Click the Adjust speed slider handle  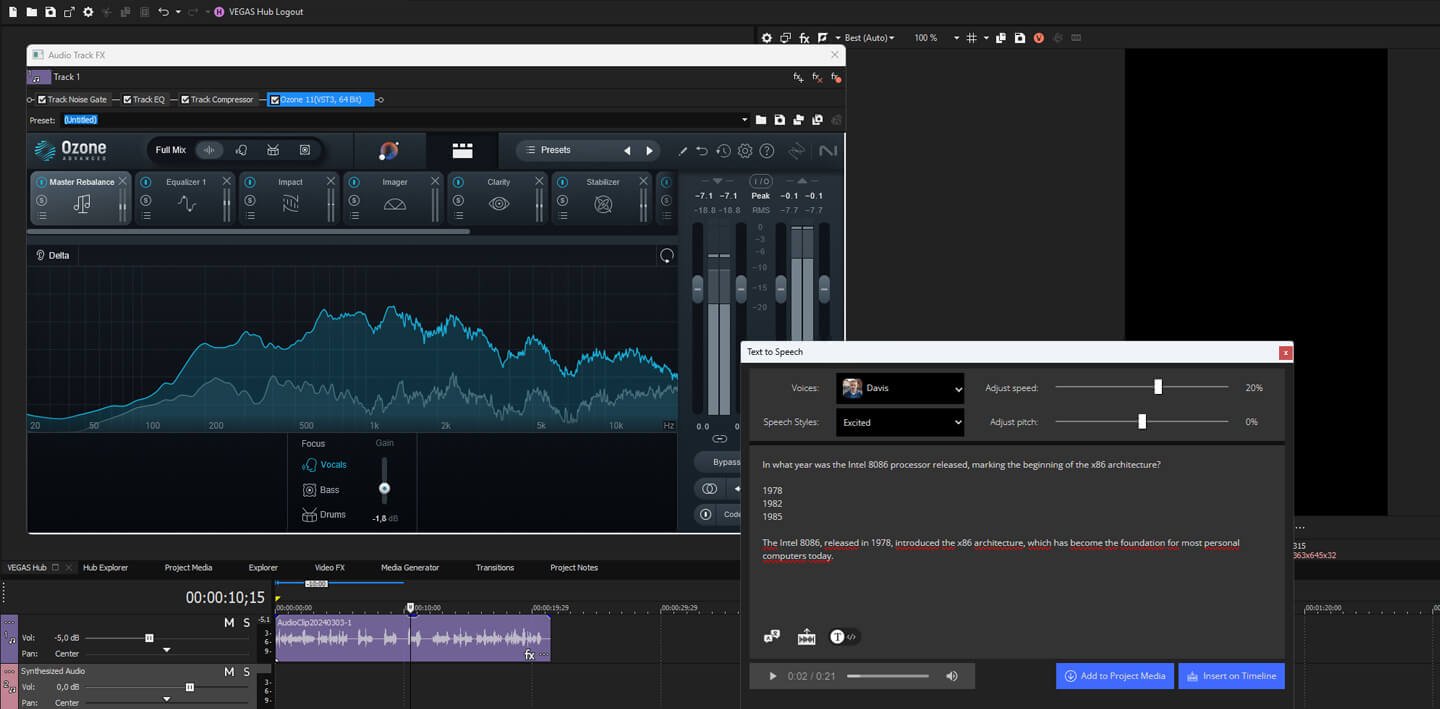(1158, 387)
